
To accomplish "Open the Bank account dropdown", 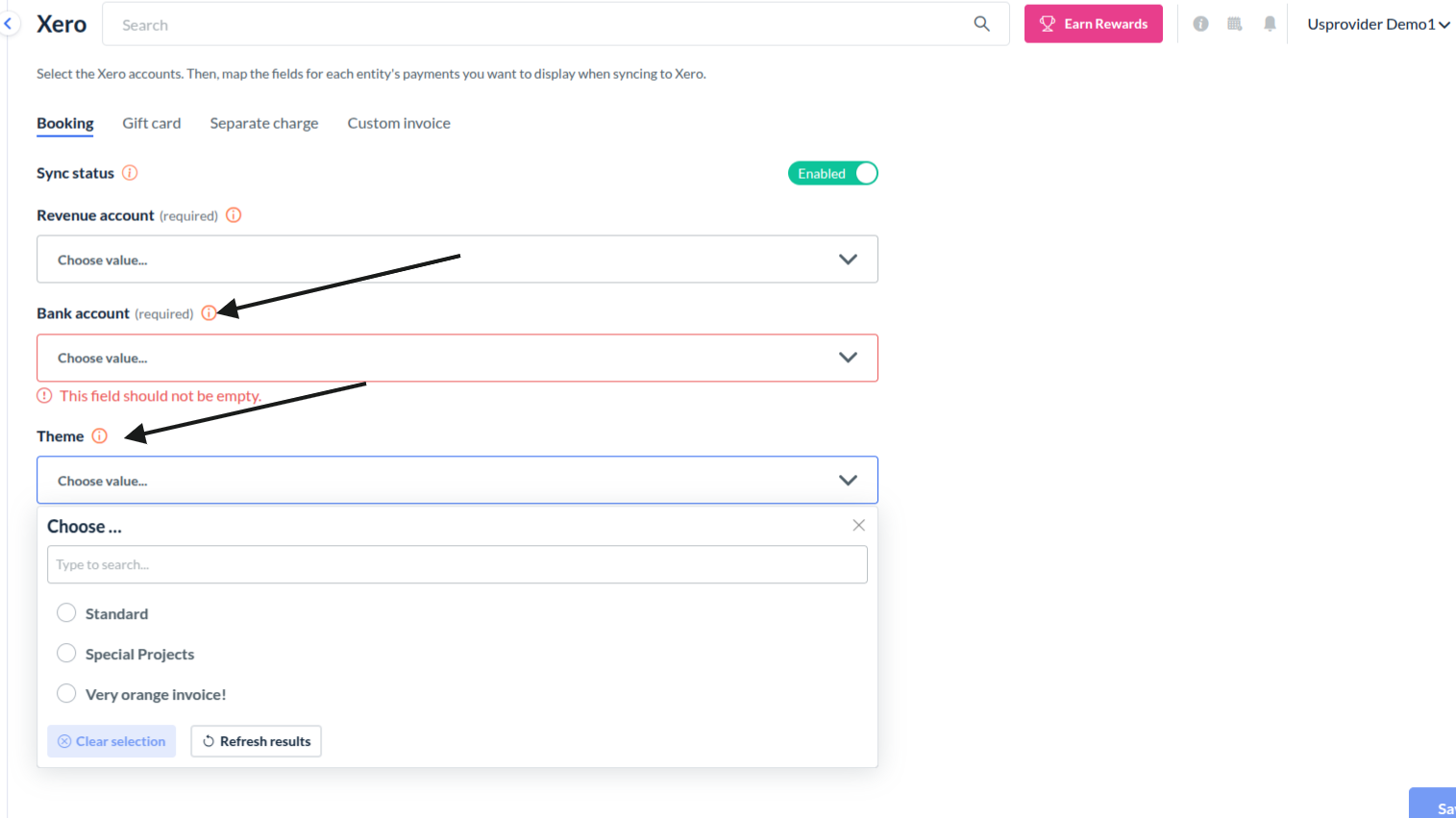I will (457, 358).
